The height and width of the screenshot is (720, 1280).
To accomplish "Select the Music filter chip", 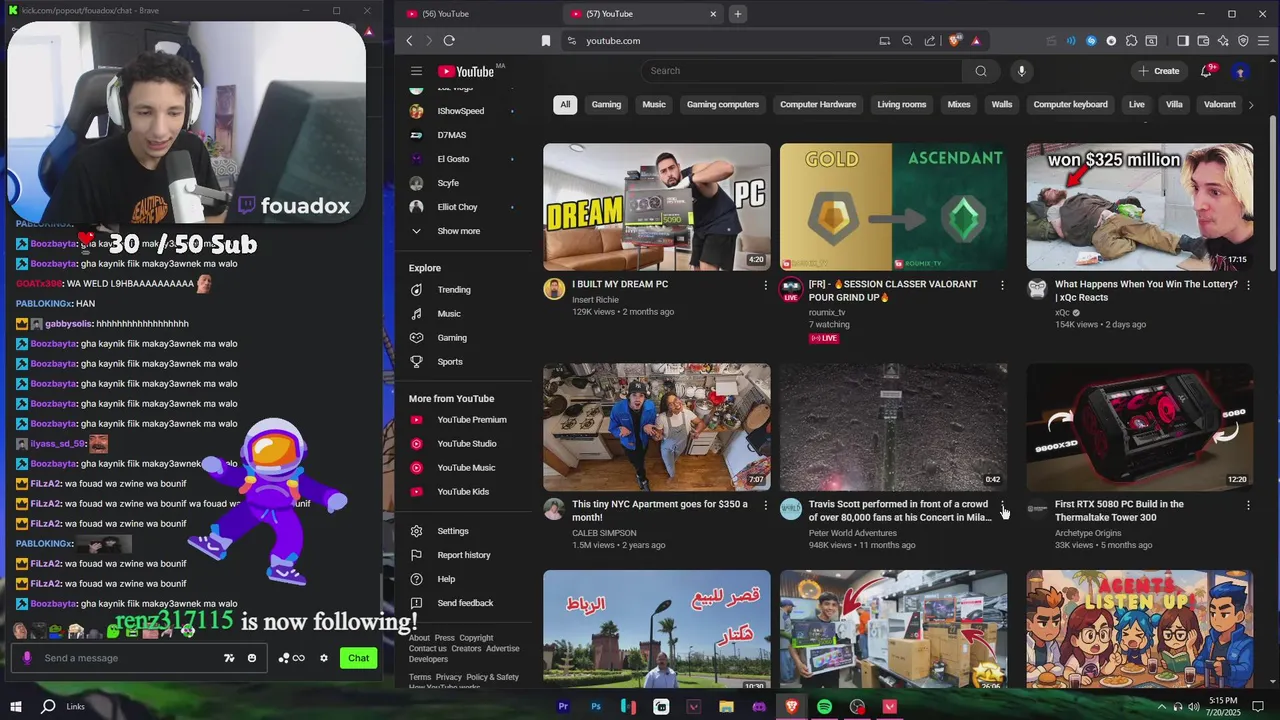I will click(654, 104).
